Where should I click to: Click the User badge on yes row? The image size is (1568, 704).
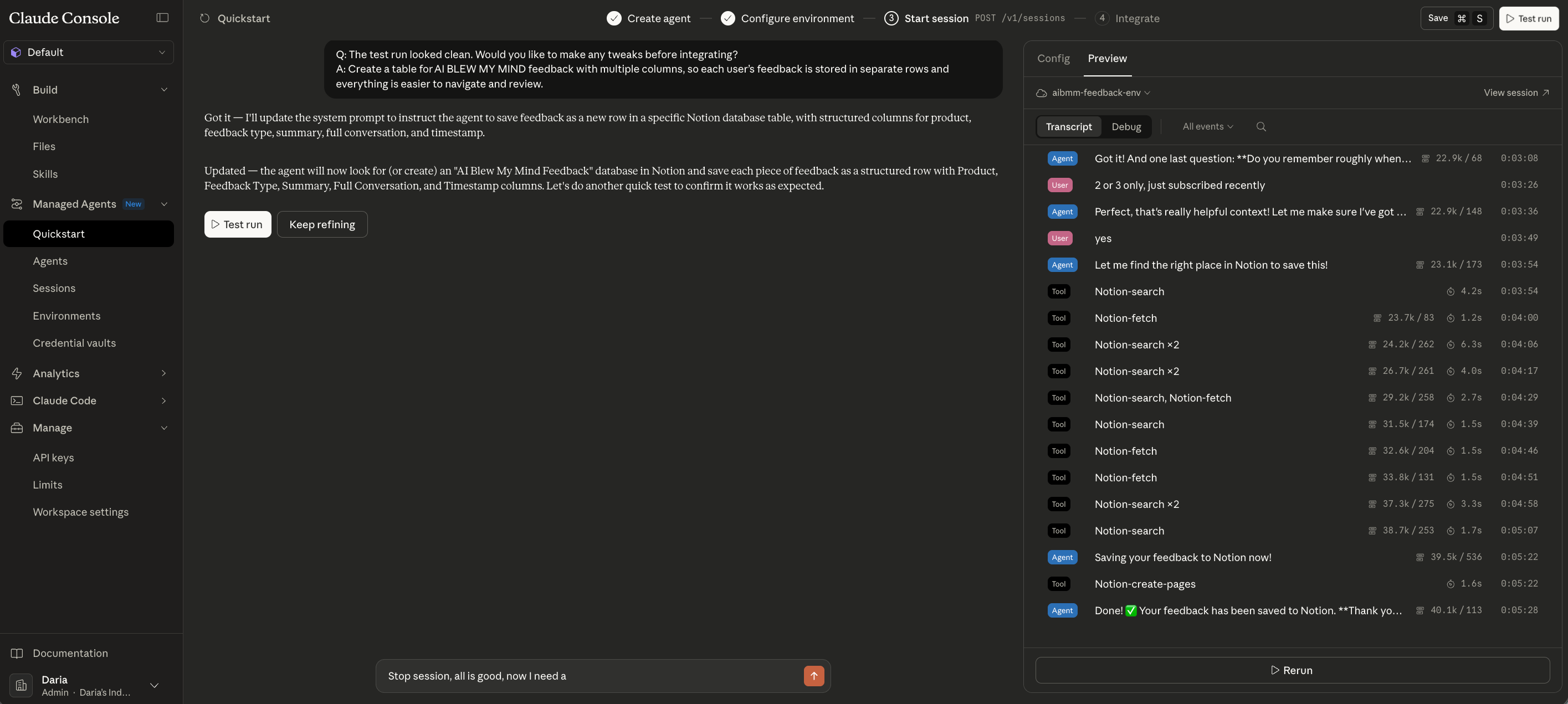1060,239
